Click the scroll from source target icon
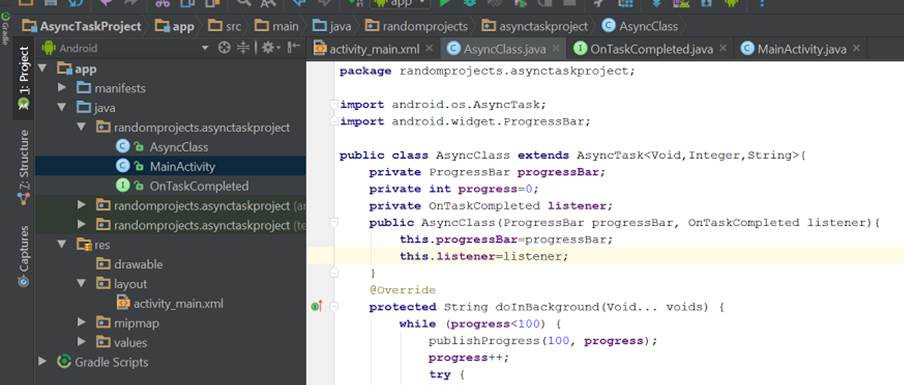This screenshot has width=904, height=385. pyautogui.click(x=225, y=48)
